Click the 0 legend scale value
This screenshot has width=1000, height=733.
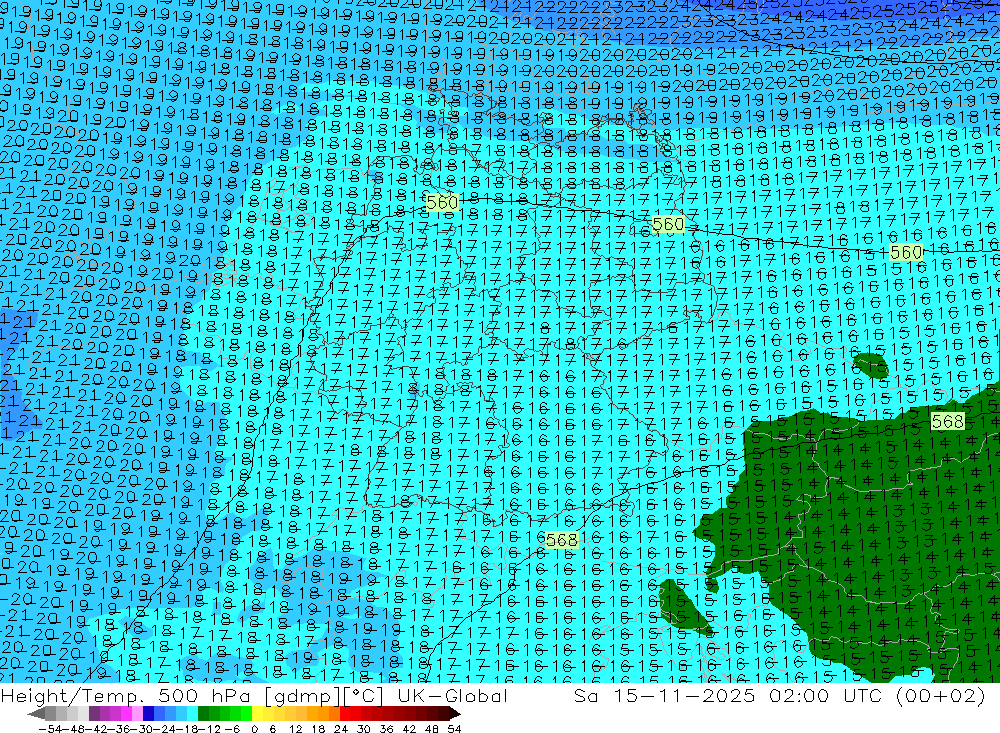click(254, 729)
